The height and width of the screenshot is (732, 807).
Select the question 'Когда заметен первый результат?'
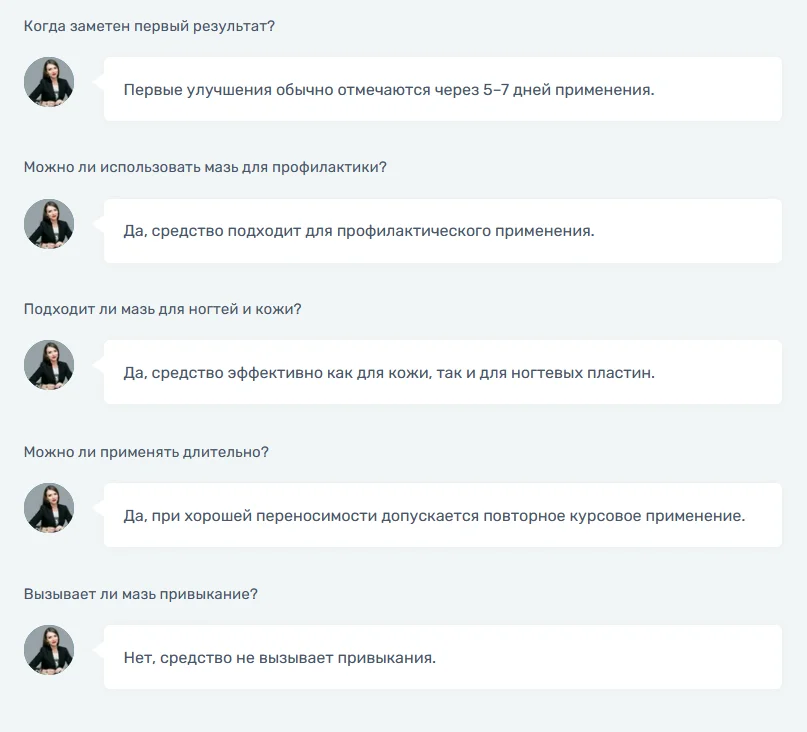149,26
